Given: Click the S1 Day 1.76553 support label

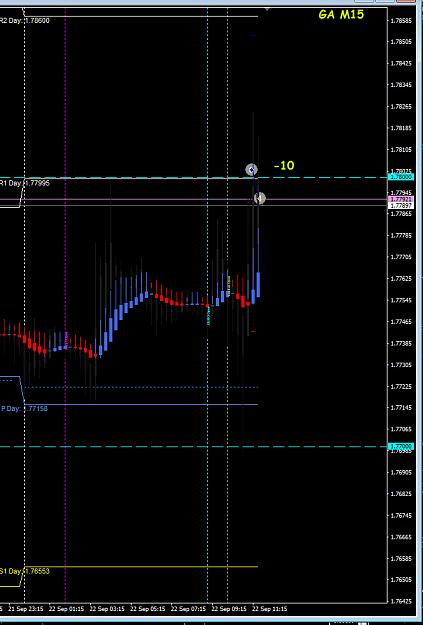Looking at the screenshot, I should pos(25,571).
